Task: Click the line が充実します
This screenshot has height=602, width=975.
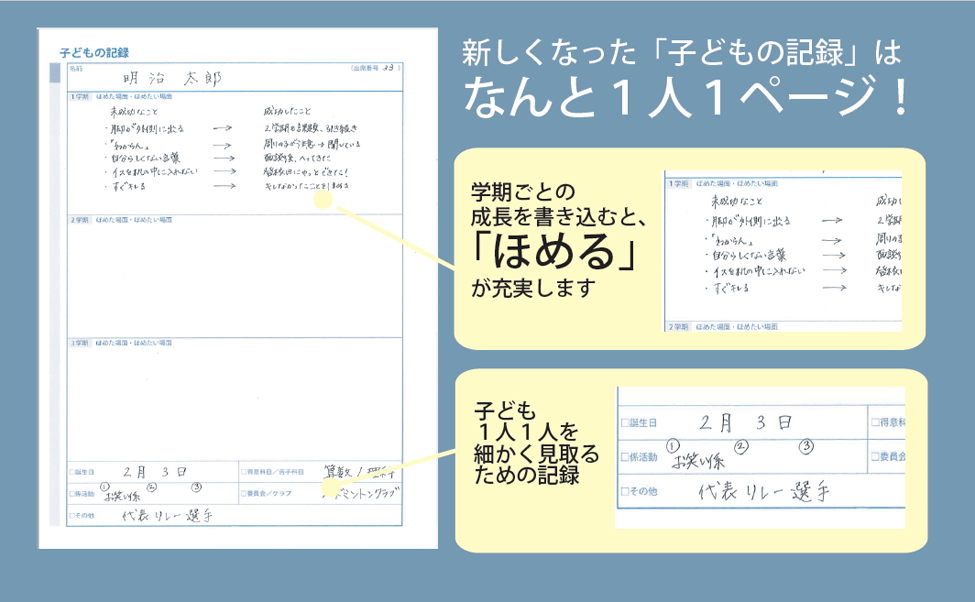Action: pyautogui.click(x=534, y=288)
